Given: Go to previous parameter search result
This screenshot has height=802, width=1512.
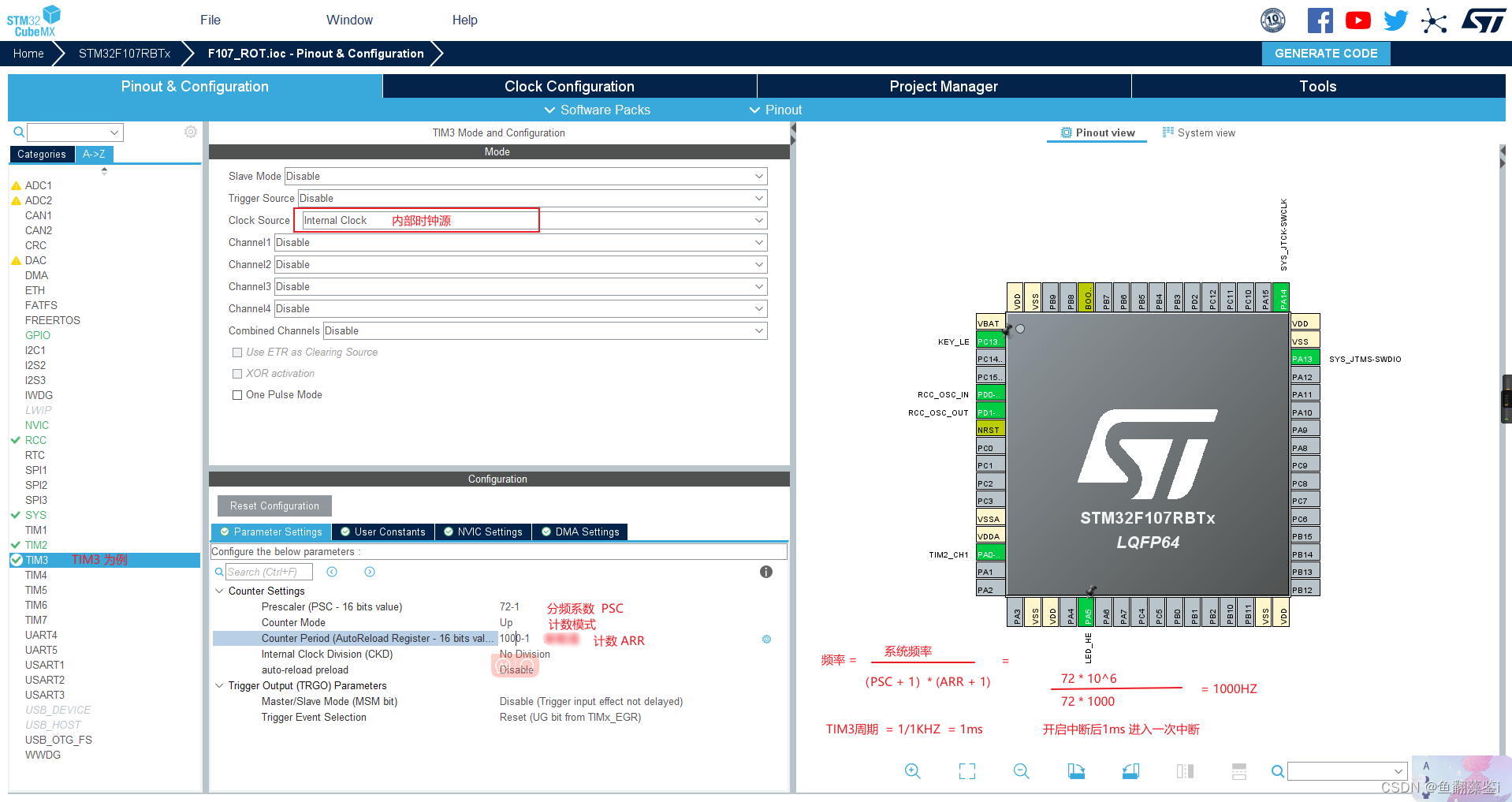Looking at the screenshot, I should tap(332, 572).
